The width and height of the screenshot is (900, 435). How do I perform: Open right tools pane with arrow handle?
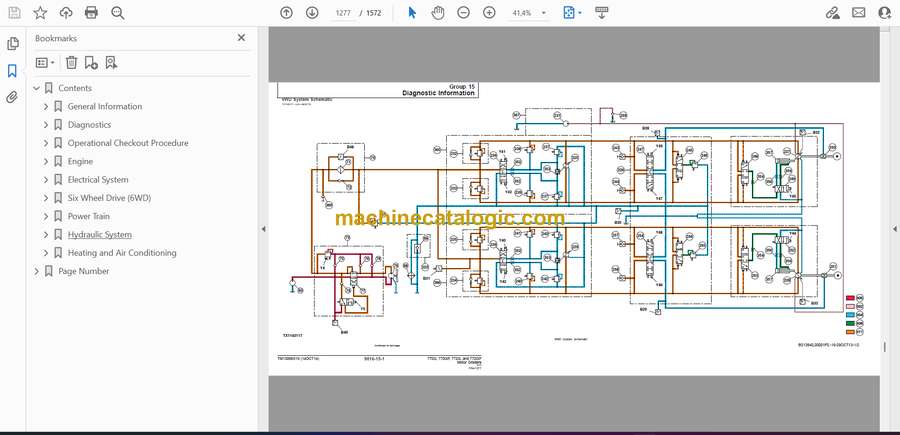(x=895, y=229)
